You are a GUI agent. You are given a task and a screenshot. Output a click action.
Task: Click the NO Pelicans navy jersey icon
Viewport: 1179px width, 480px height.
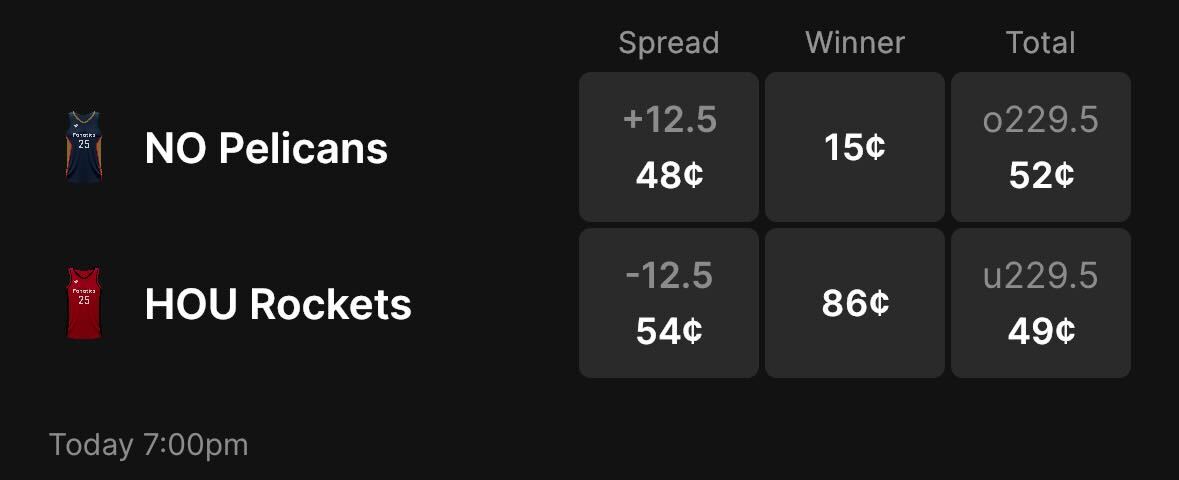(84, 148)
